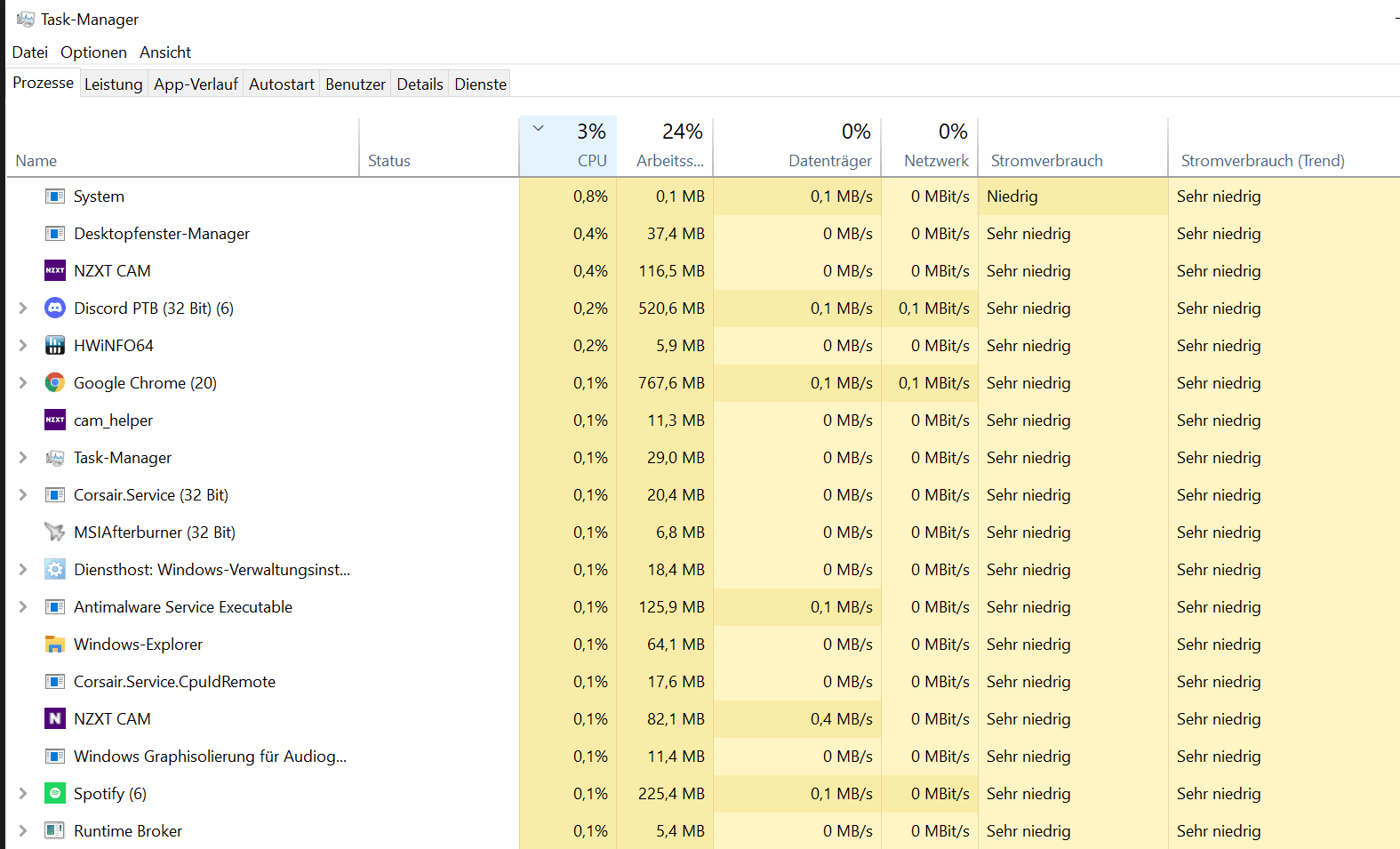Expand the Corsair.Service (32 Bit) entry
This screenshot has width=1400, height=849.
click(23, 495)
